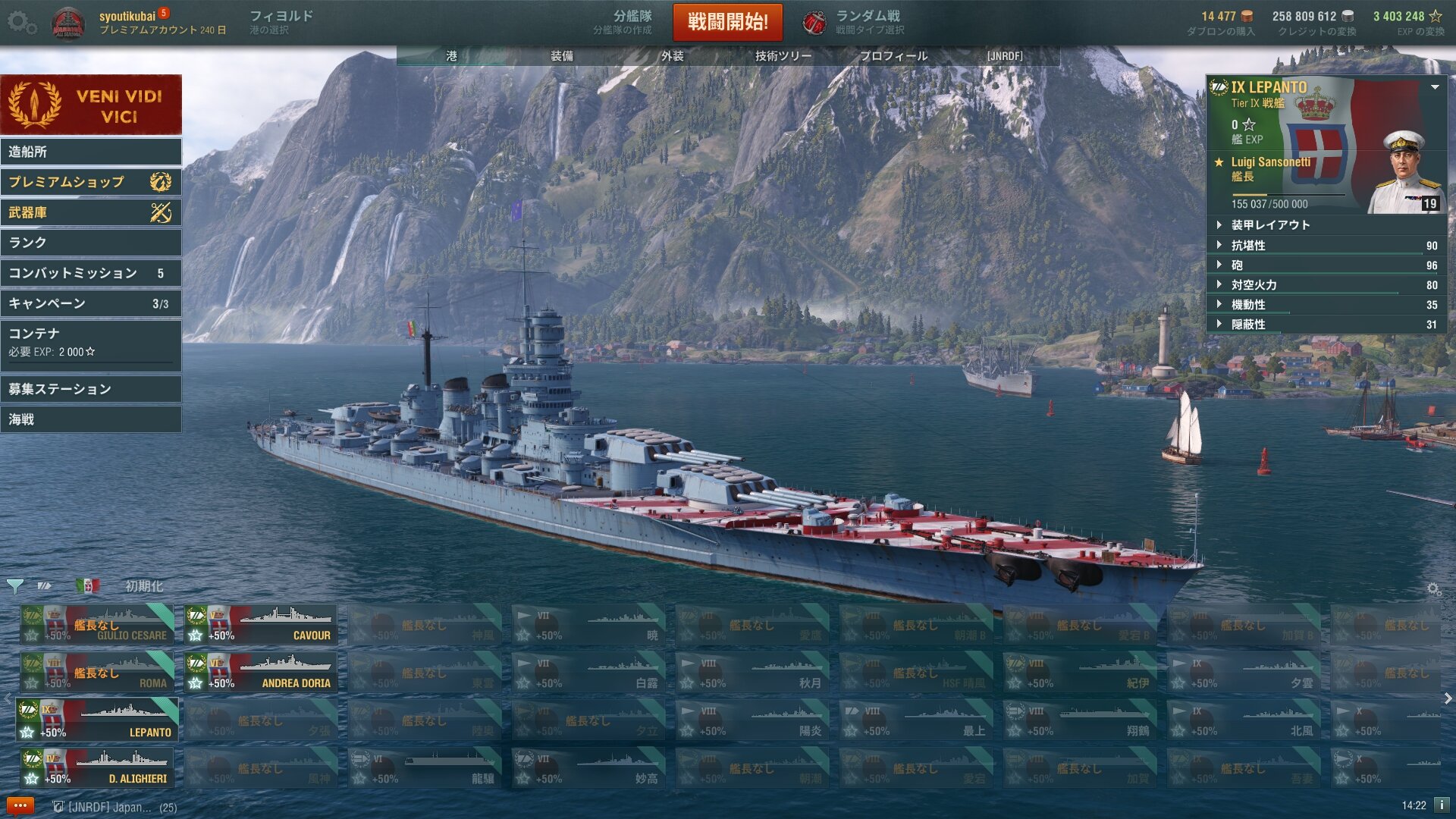The image size is (1456, 819).
Task: Click the doubloons coin icon
Action: (1247, 16)
